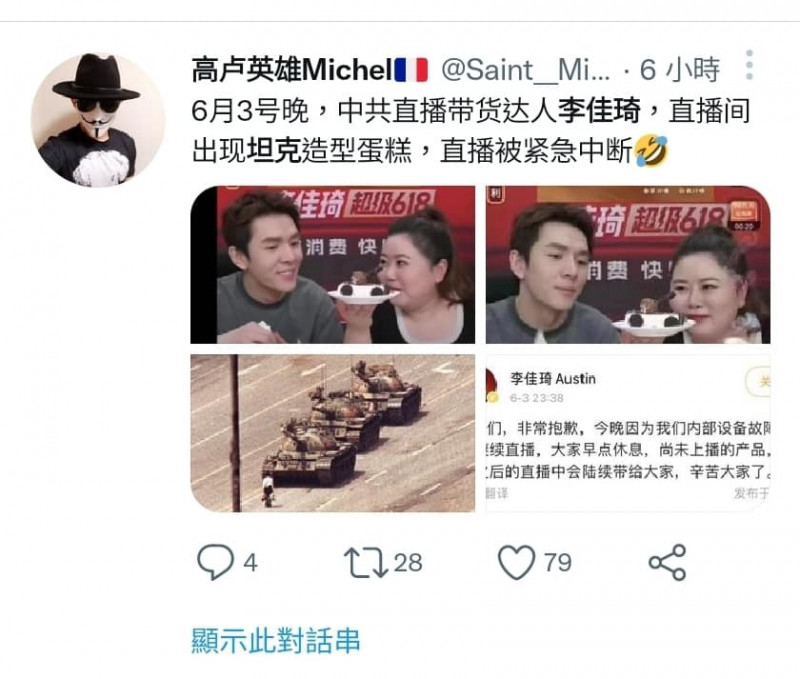Open the reply comment icon
Image resolution: width=800 pixels, height=679 pixels.
point(215,562)
